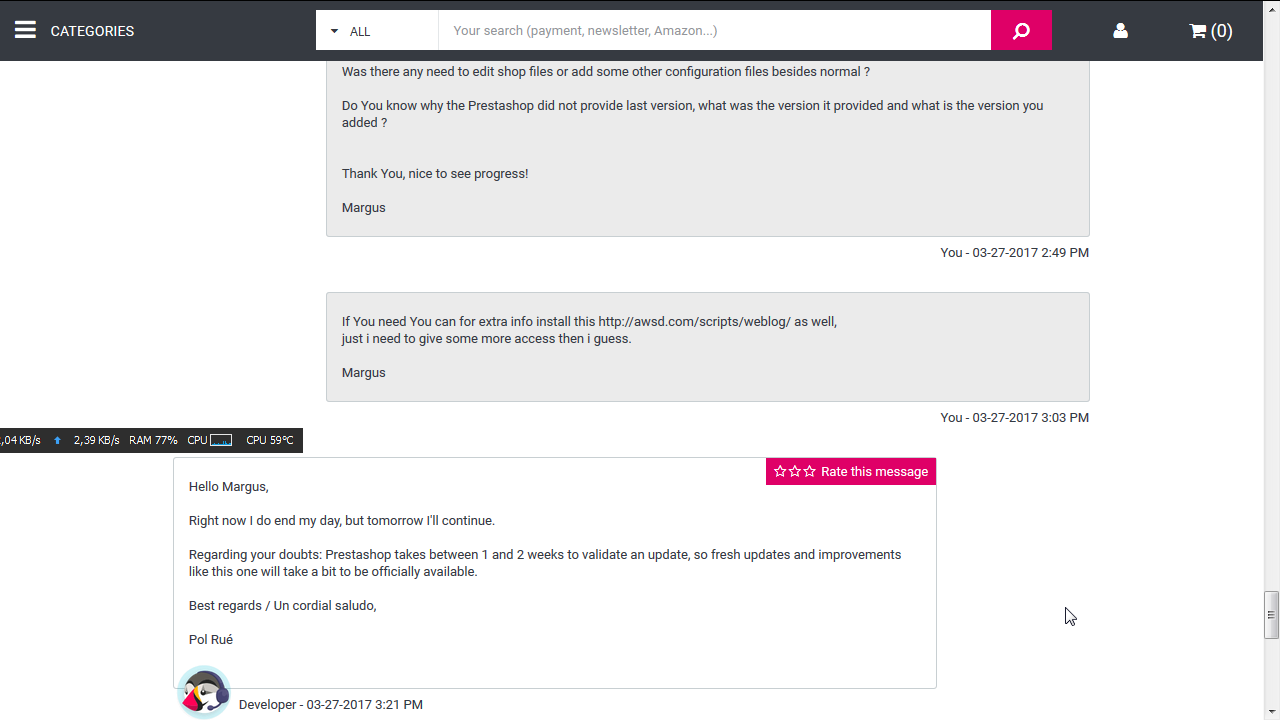Focus the search text field
This screenshot has width=1280, height=720.
tap(714, 31)
